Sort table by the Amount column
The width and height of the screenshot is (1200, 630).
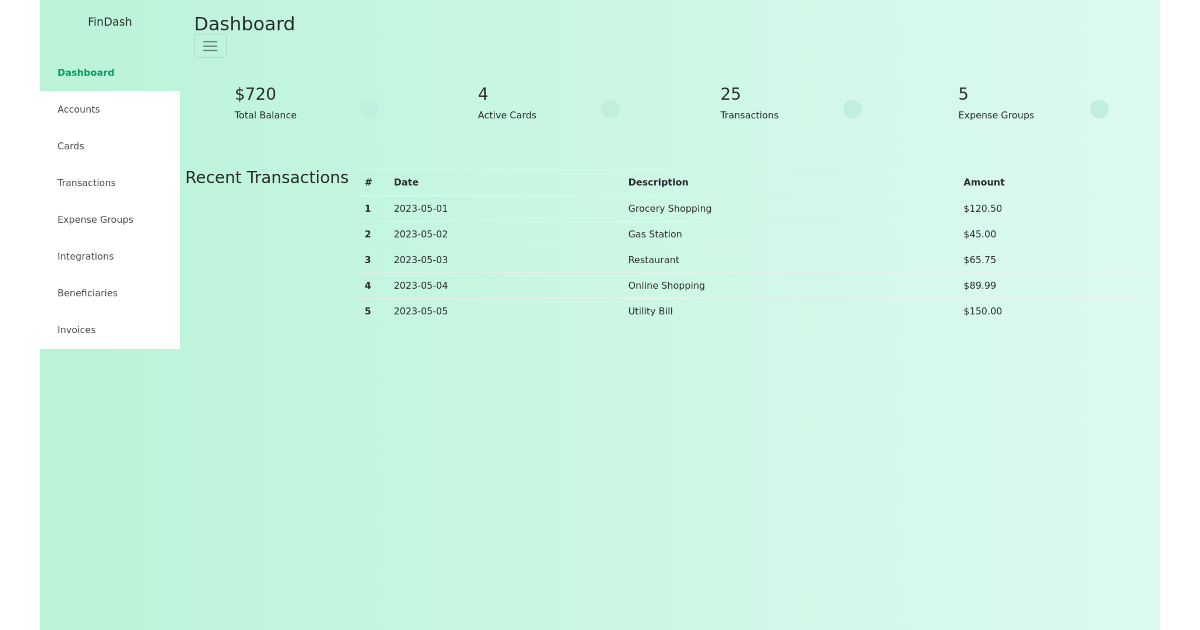[984, 182]
